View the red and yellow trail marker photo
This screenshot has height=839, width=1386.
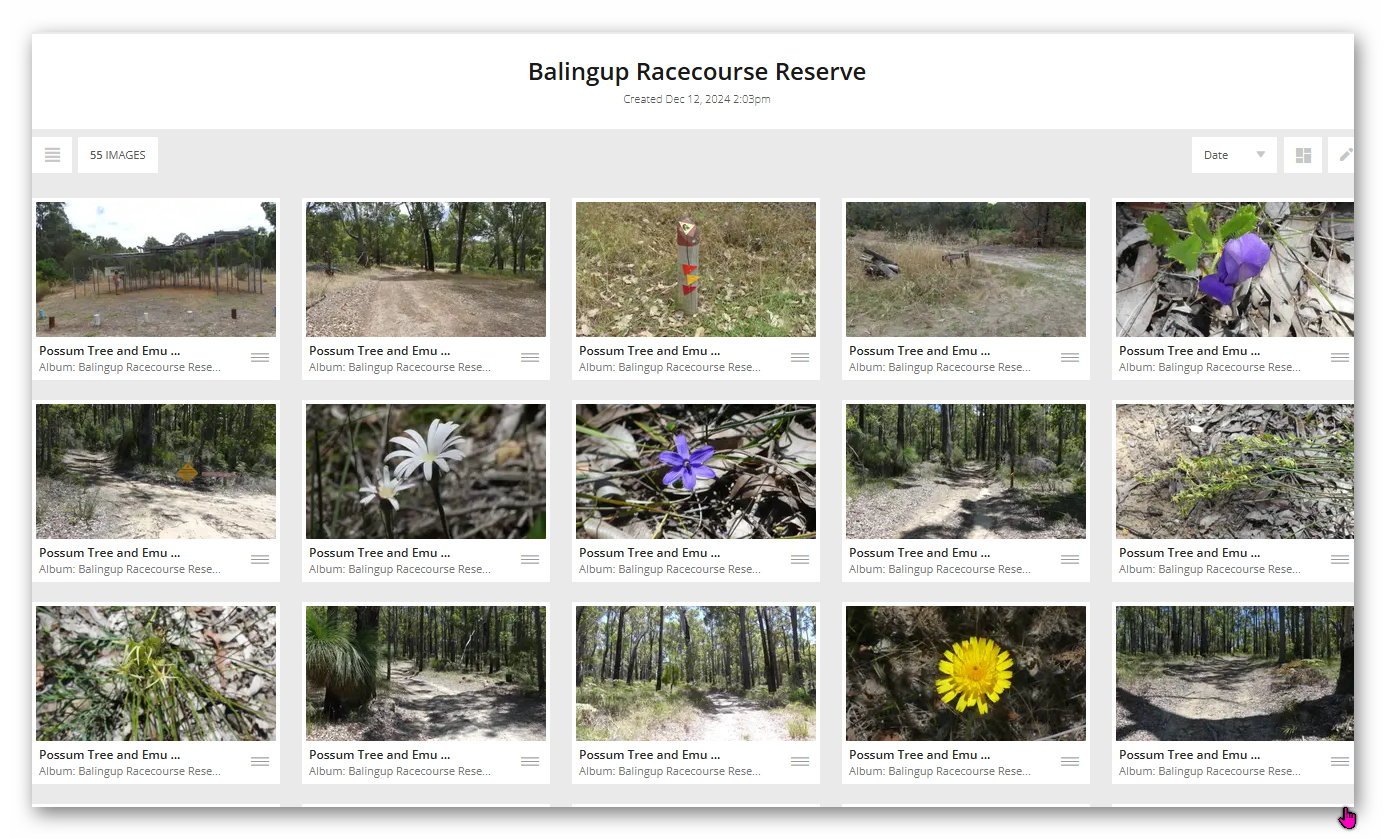pos(695,269)
